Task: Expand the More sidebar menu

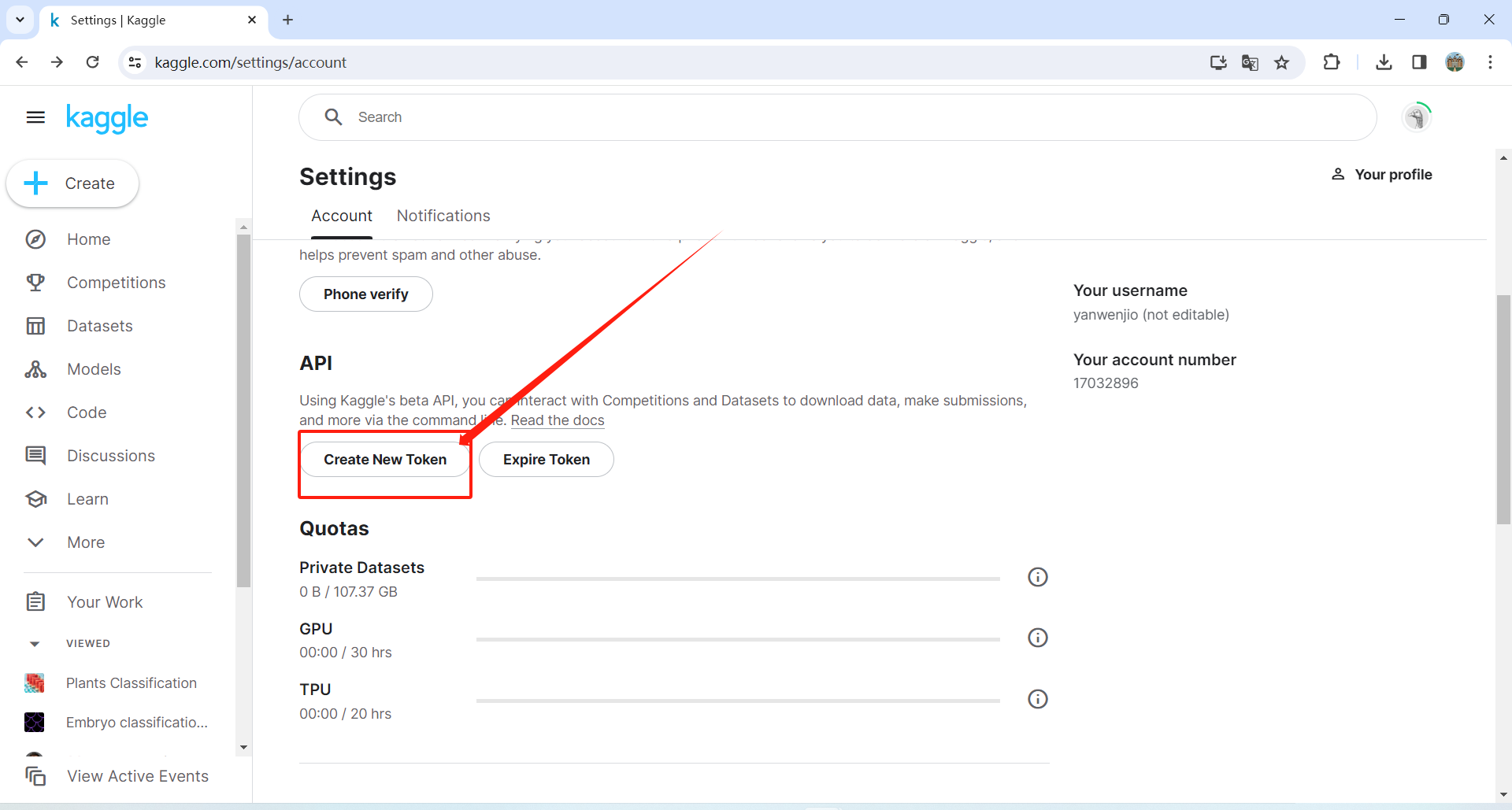Action: (x=86, y=542)
